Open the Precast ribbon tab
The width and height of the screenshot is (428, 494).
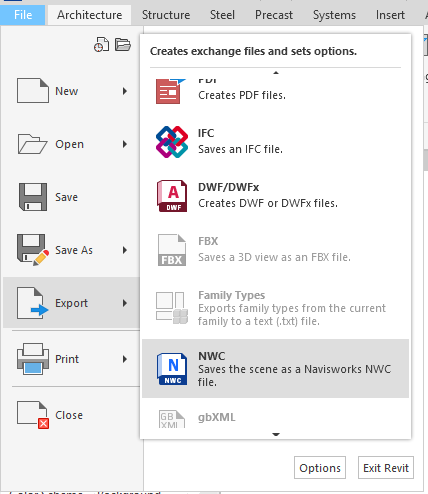[x=274, y=15]
